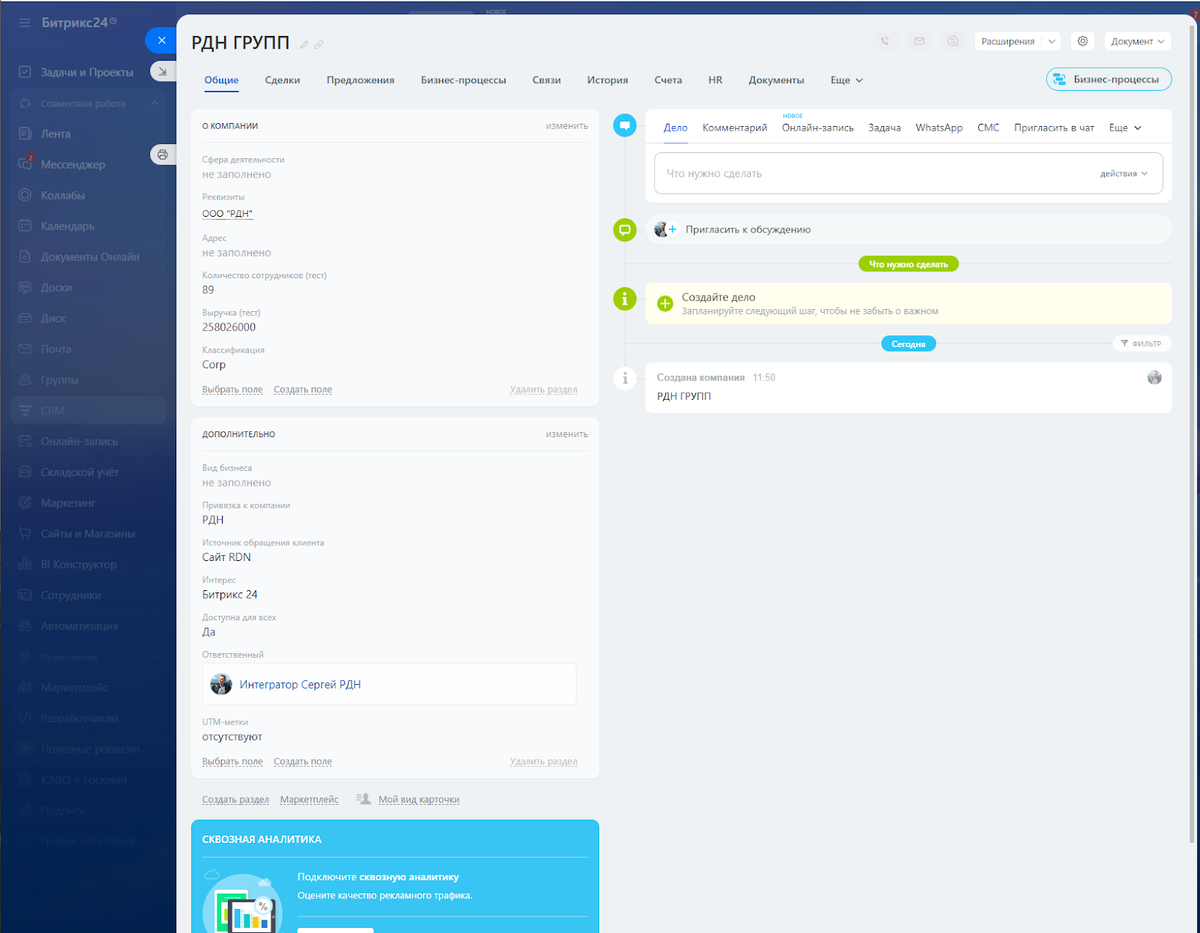Switch to the Сделки tab
This screenshot has width=1200, height=933.
(282, 80)
